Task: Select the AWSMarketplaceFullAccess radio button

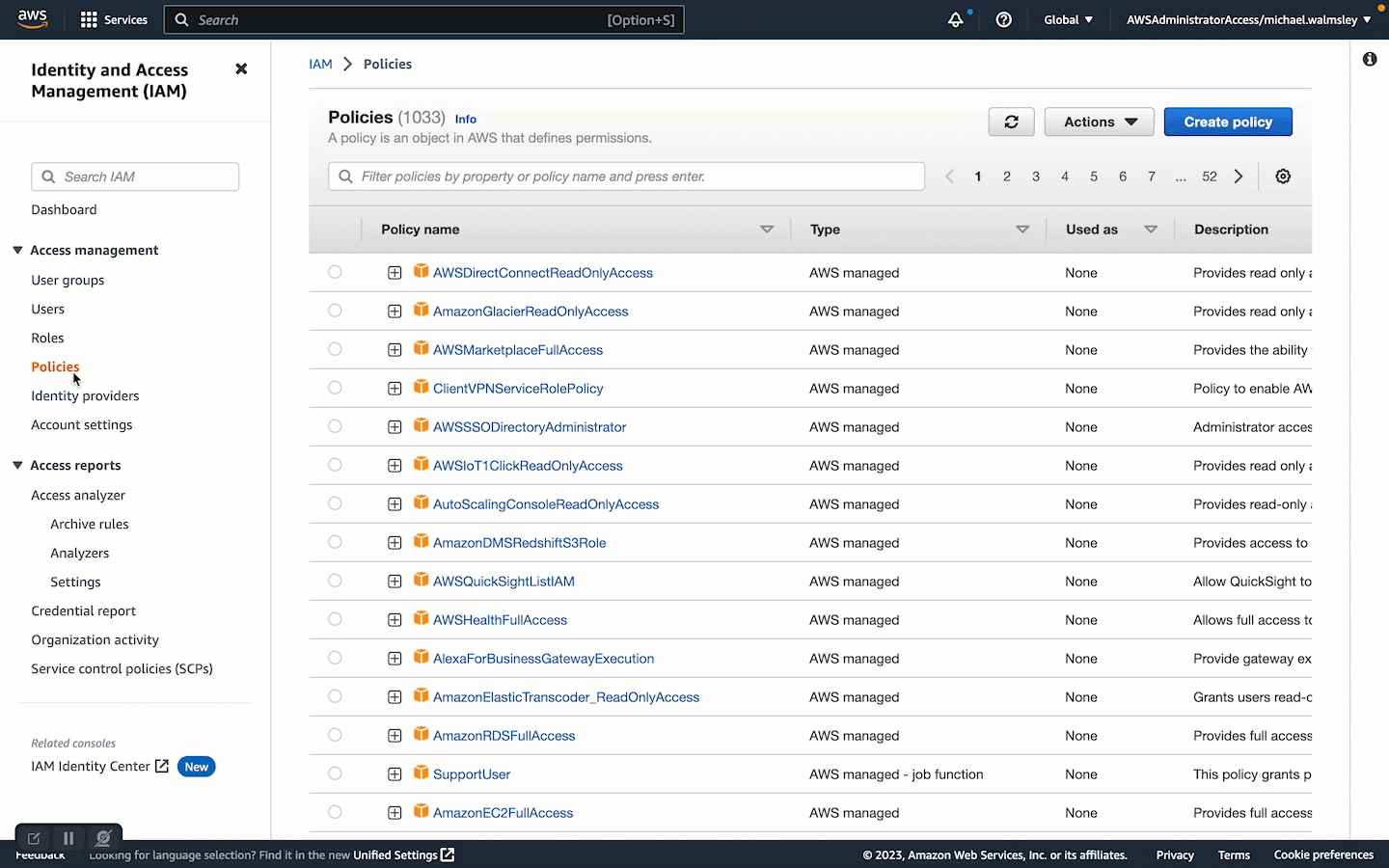Action: point(335,349)
